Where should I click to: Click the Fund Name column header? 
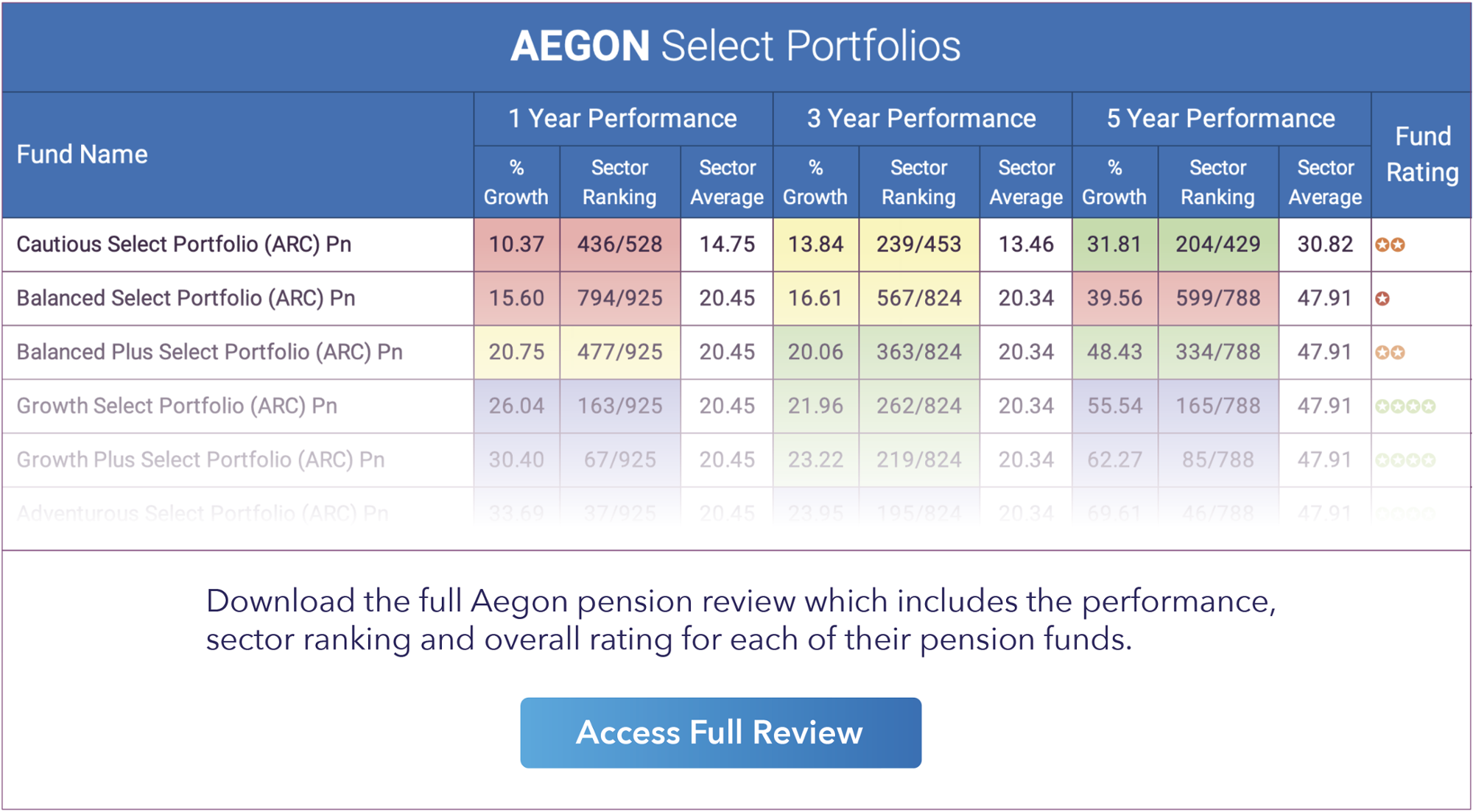coord(82,155)
